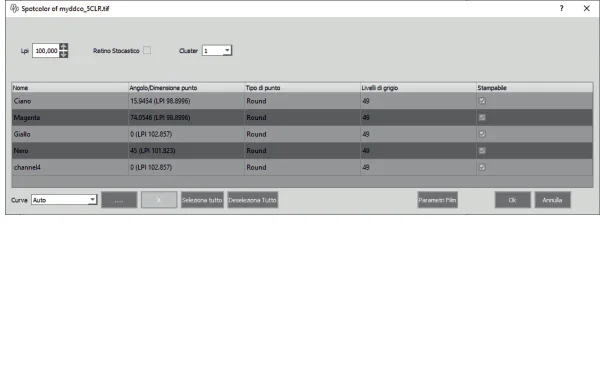Cancel with the Annulla button
Screen dimensions: 600x377
pyautogui.click(x=552, y=200)
